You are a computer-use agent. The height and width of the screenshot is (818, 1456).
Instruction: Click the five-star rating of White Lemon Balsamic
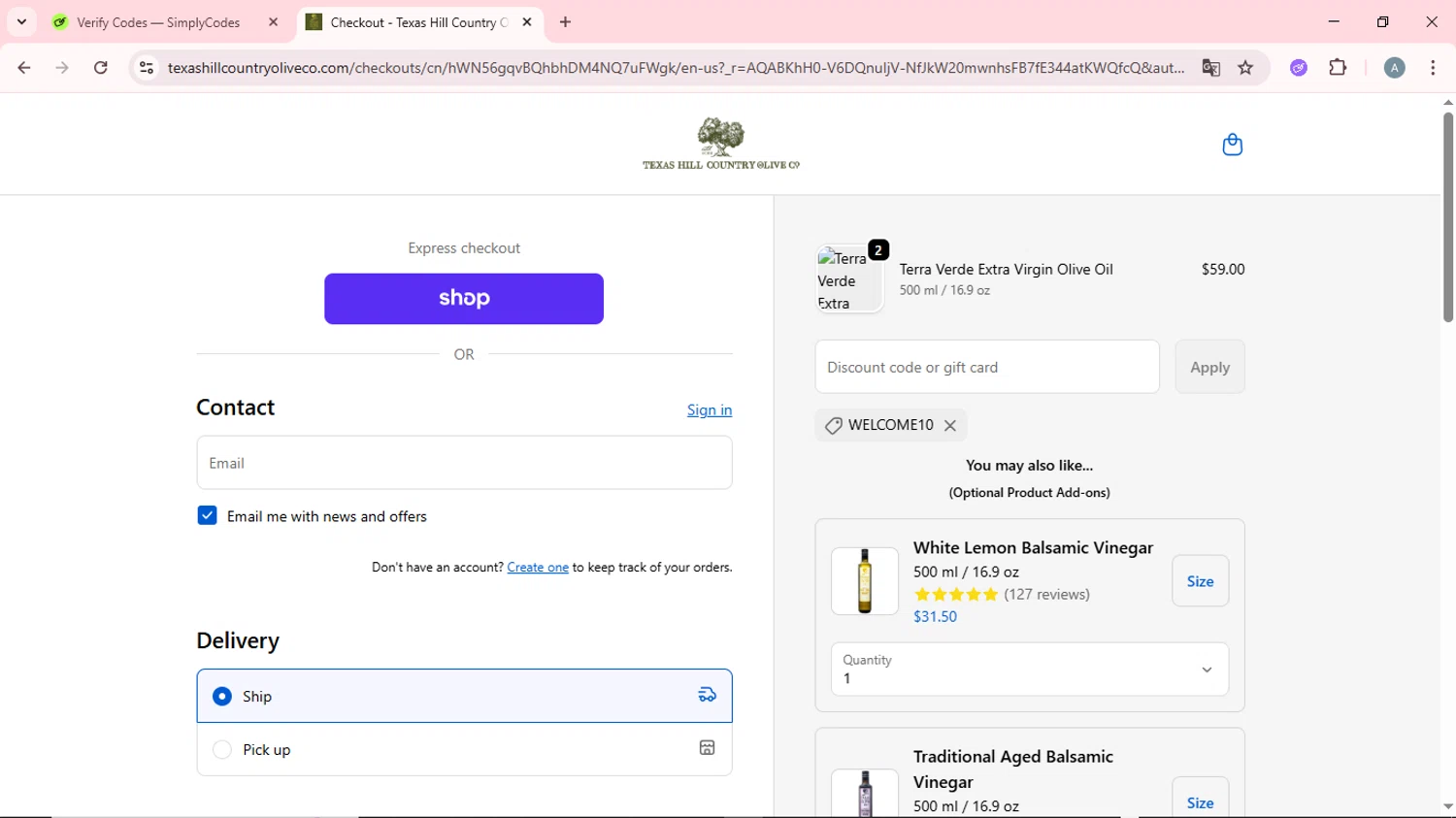(956, 594)
